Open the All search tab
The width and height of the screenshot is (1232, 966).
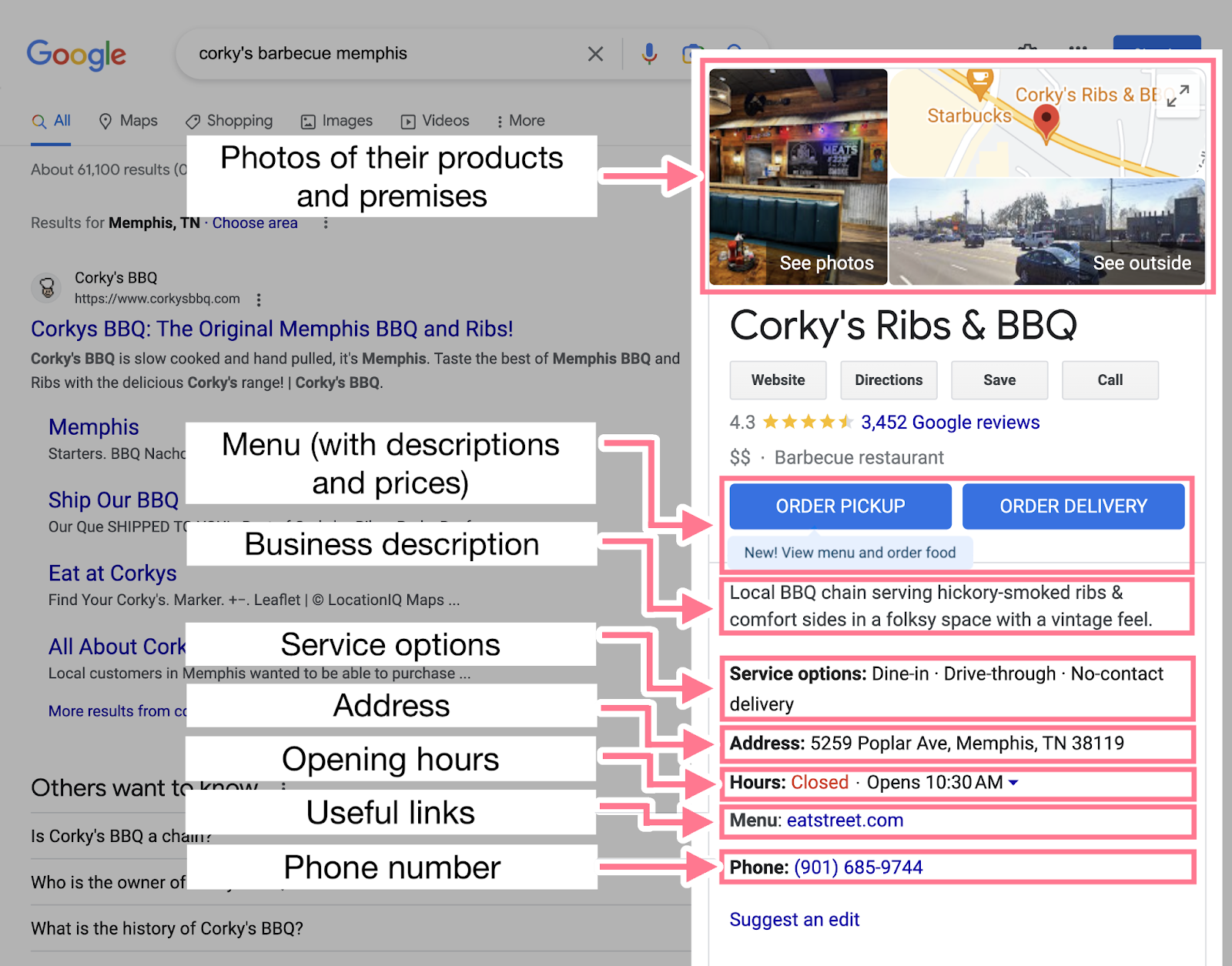[x=51, y=121]
